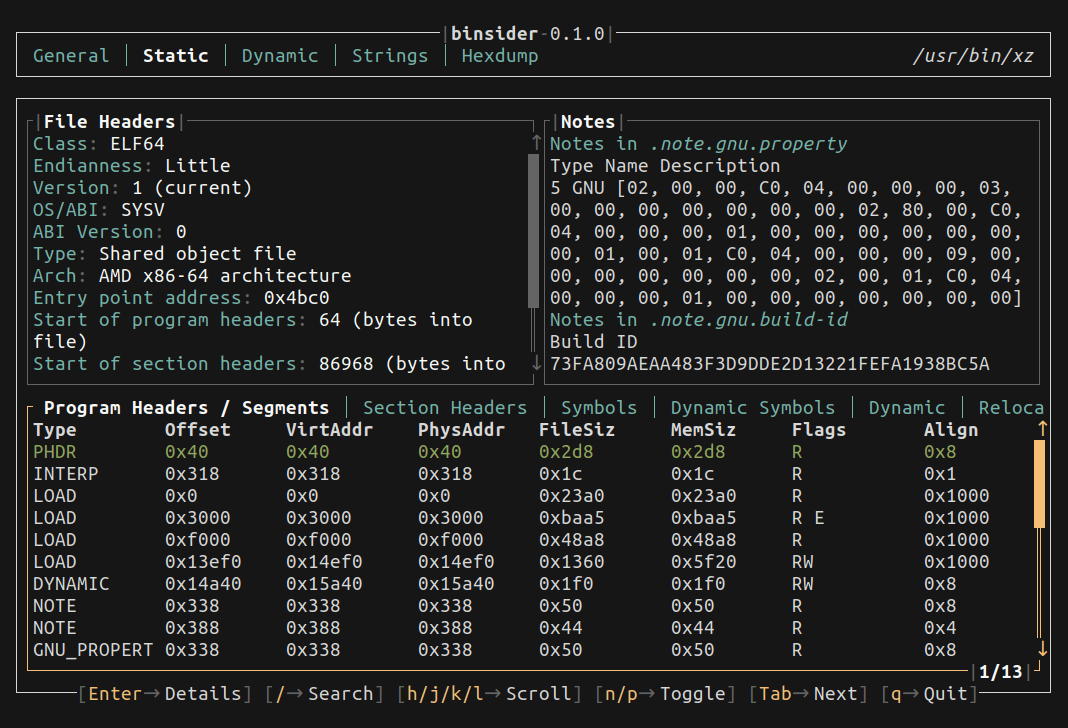The image size is (1068, 728).
Task: Switch to the Symbols tab
Action: pyautogui.click(x=598, y=407)
